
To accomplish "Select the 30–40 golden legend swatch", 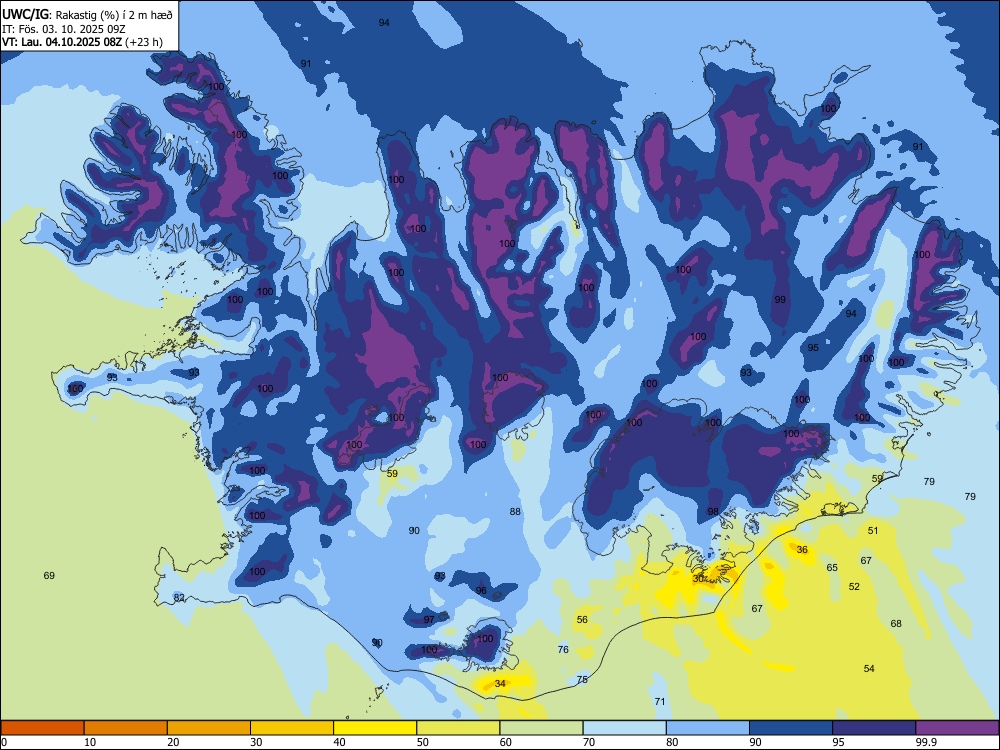I will click(292, 728).
